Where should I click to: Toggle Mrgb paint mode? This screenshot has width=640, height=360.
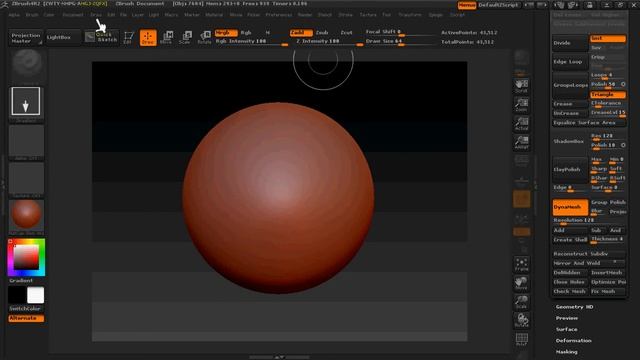coord(226,33)
